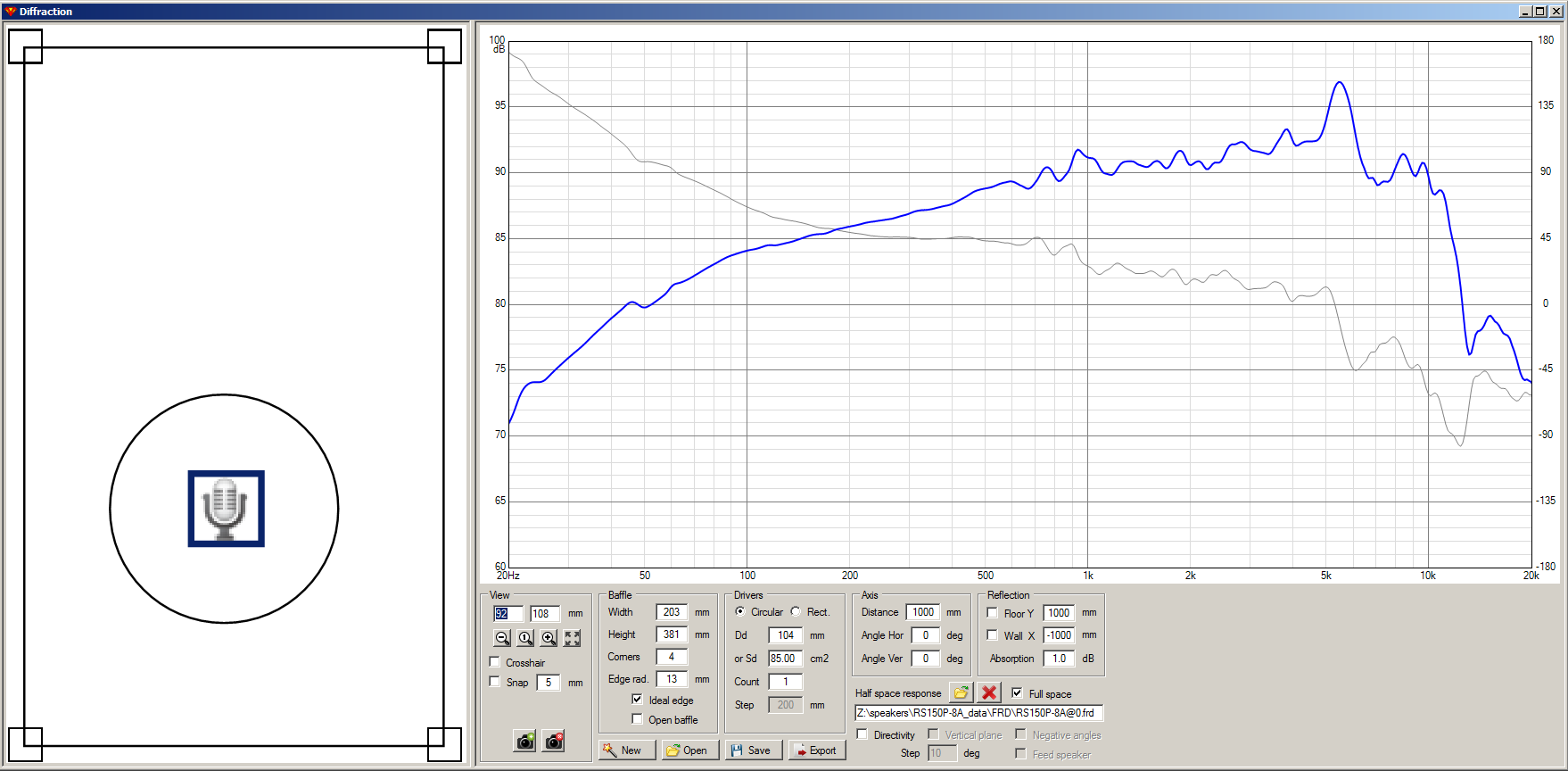
Task: Click the Wall X value field showing -1000
Action: point(1059,635)
